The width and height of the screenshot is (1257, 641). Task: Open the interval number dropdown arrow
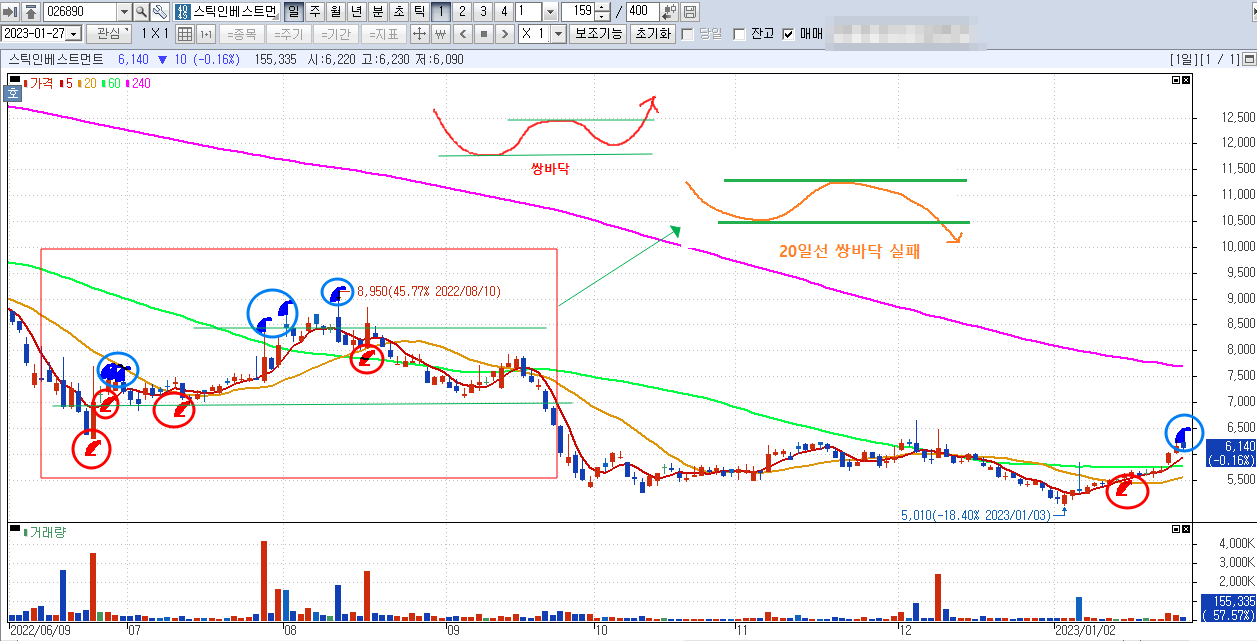[551, 12]
